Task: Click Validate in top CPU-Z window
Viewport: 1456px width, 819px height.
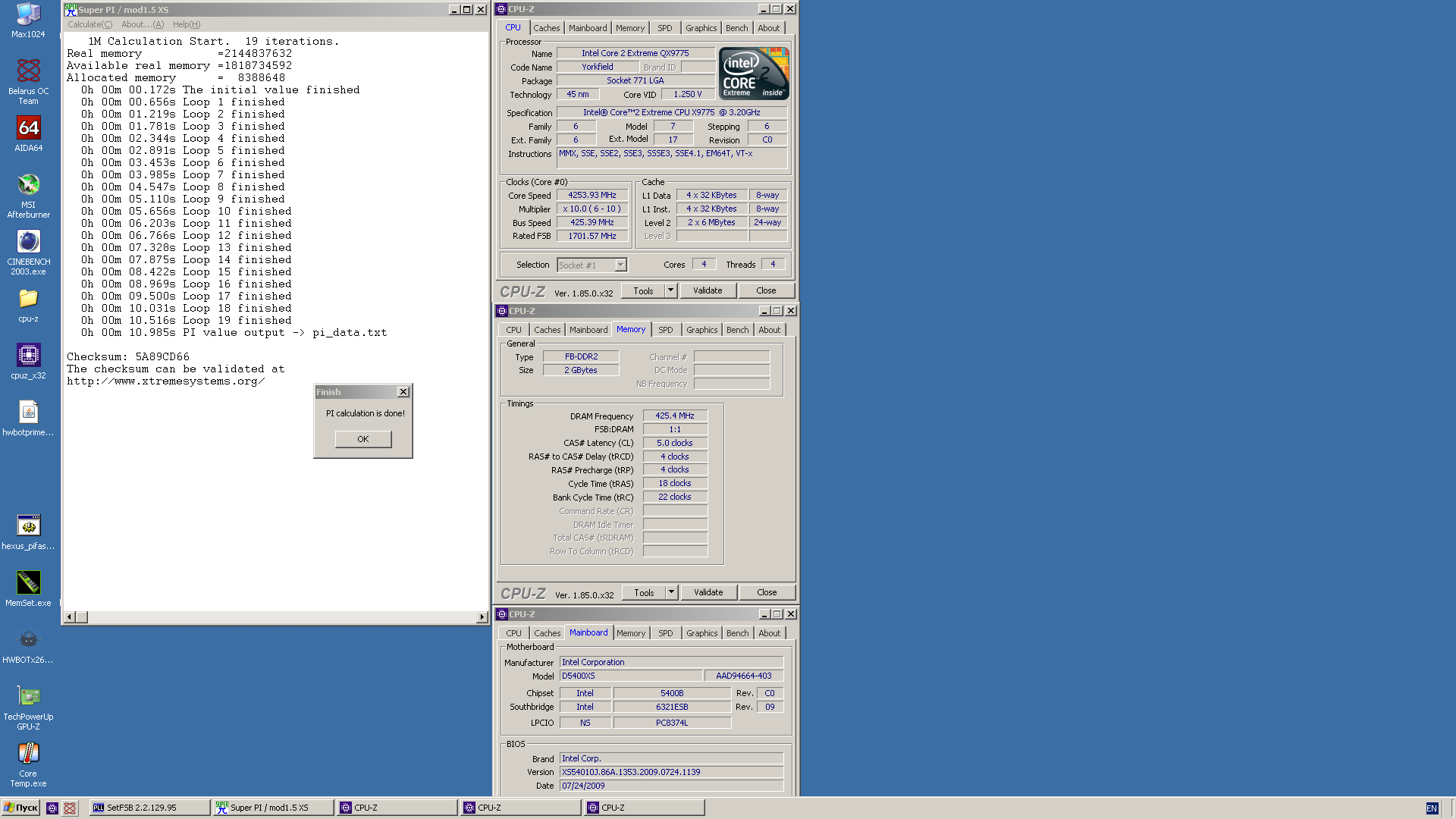Action: [x=708, y=290]
